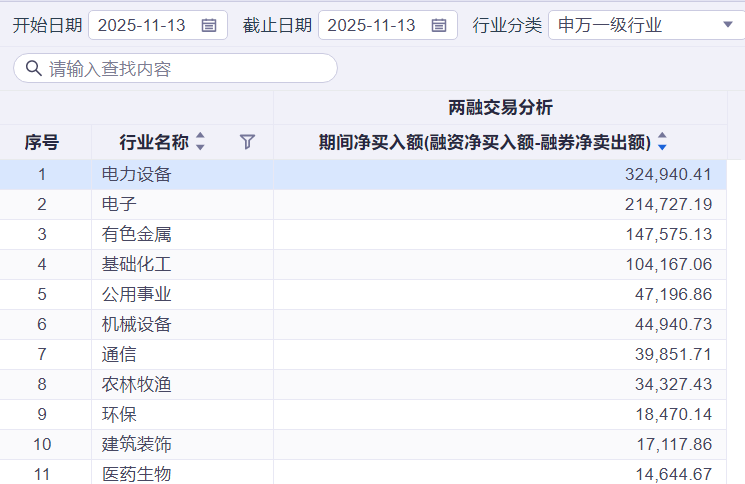The image size is (745, 484).
Task: Click the value 39,851.71
Action: pos(673,354)
